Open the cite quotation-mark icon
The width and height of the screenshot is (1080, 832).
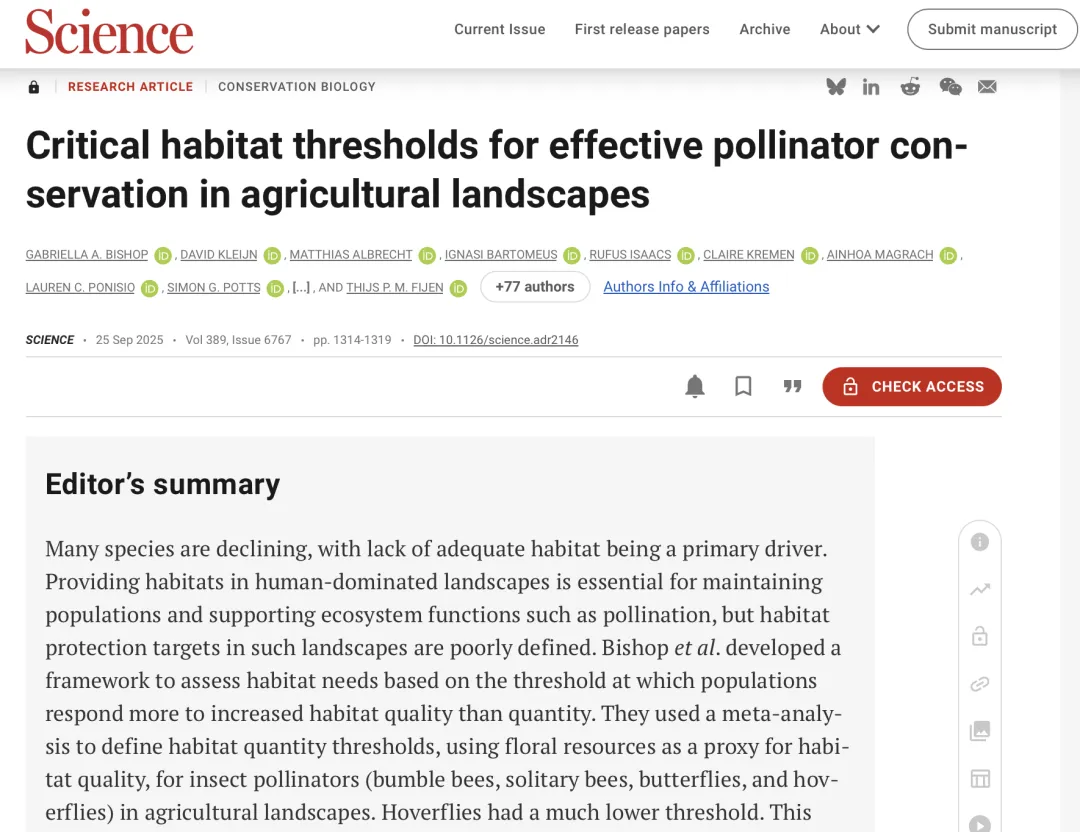[x=792, y=387]
